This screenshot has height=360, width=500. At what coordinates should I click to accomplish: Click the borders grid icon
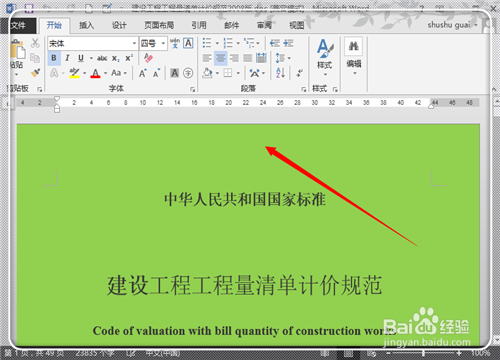228,73
